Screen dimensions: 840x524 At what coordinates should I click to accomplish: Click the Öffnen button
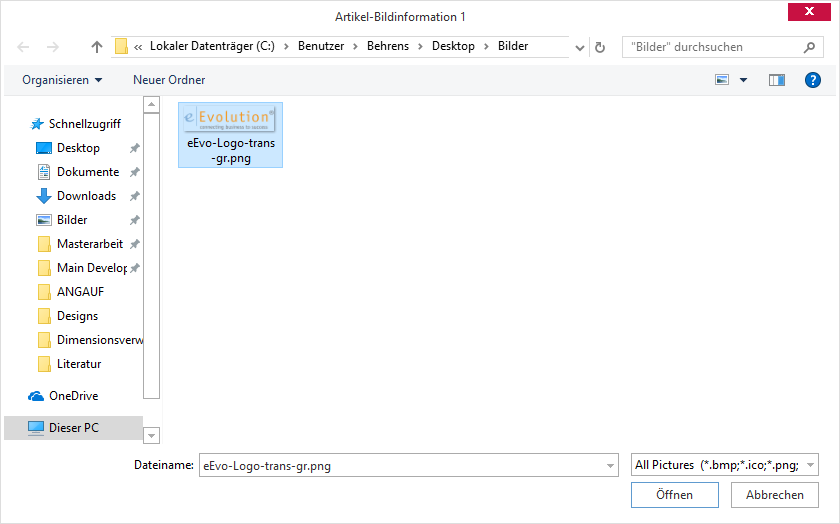coord(674,495)
